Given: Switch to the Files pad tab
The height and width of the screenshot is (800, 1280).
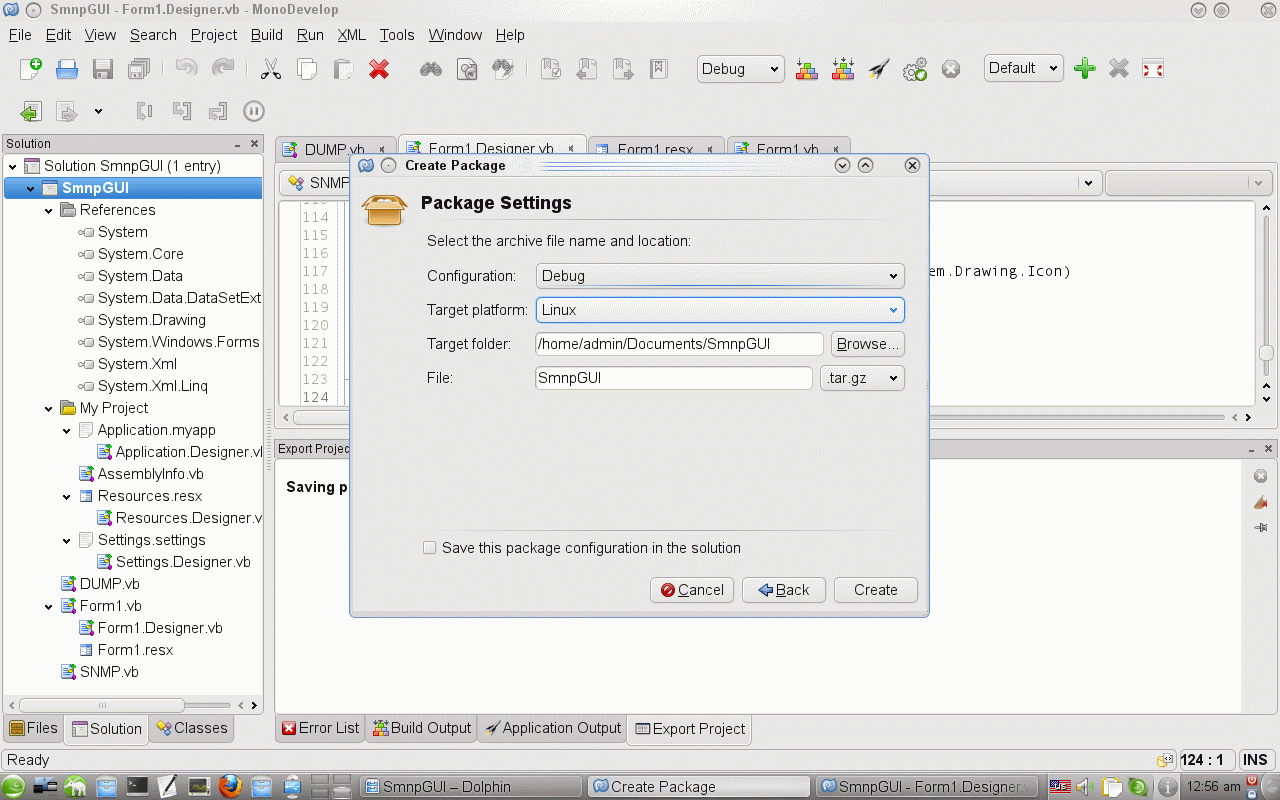Looking at the screenshot, I should click(33, 728).
